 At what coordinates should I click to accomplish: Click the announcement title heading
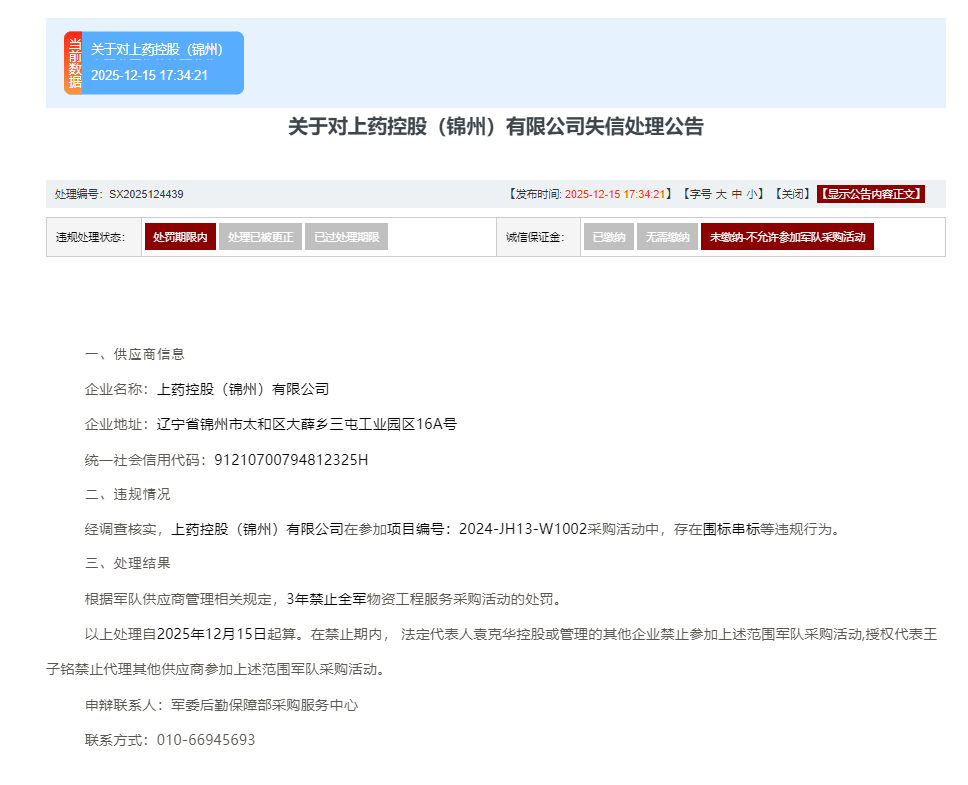(x=496, y=127)
